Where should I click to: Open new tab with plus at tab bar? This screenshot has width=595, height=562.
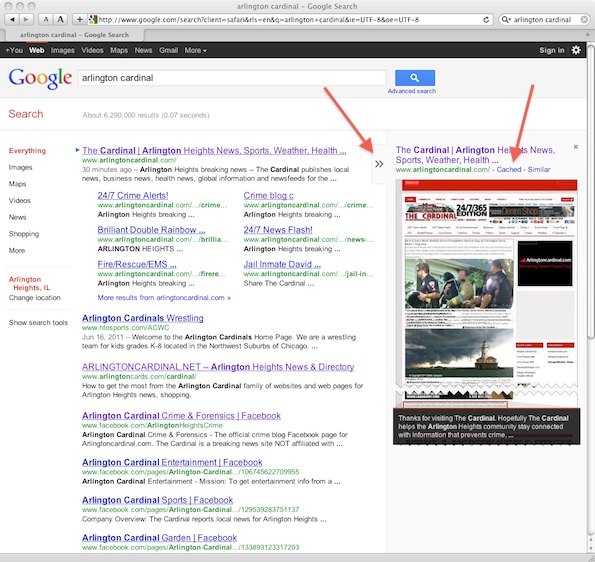(x=587, y=35)
